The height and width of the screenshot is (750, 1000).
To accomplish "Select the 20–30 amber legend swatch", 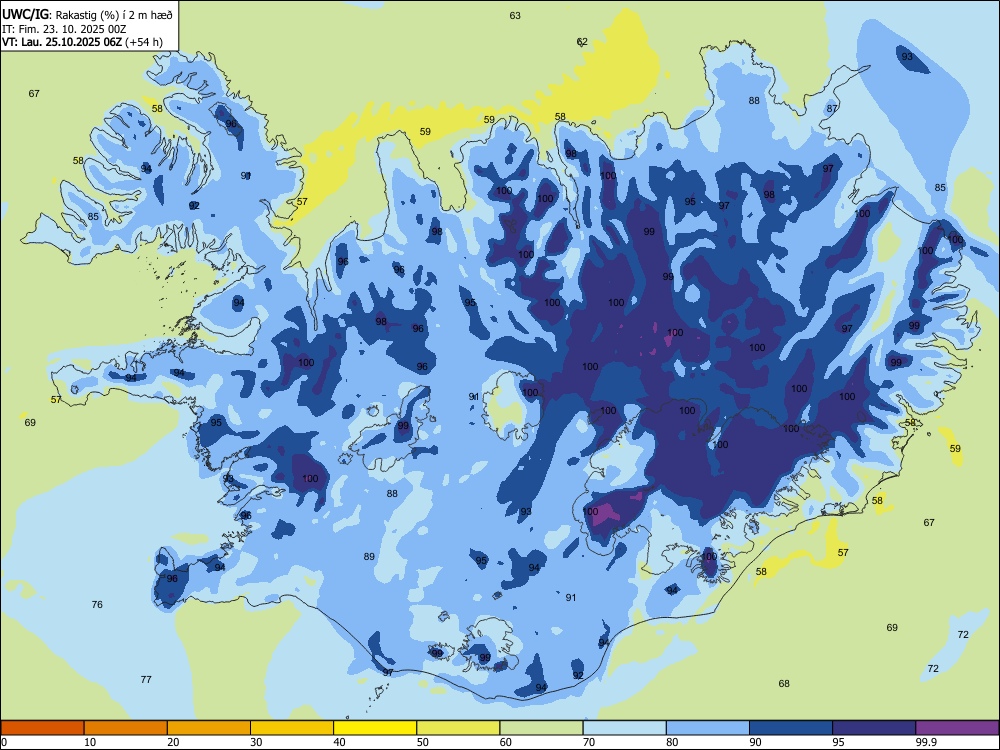I will click(x=209, y=728).
